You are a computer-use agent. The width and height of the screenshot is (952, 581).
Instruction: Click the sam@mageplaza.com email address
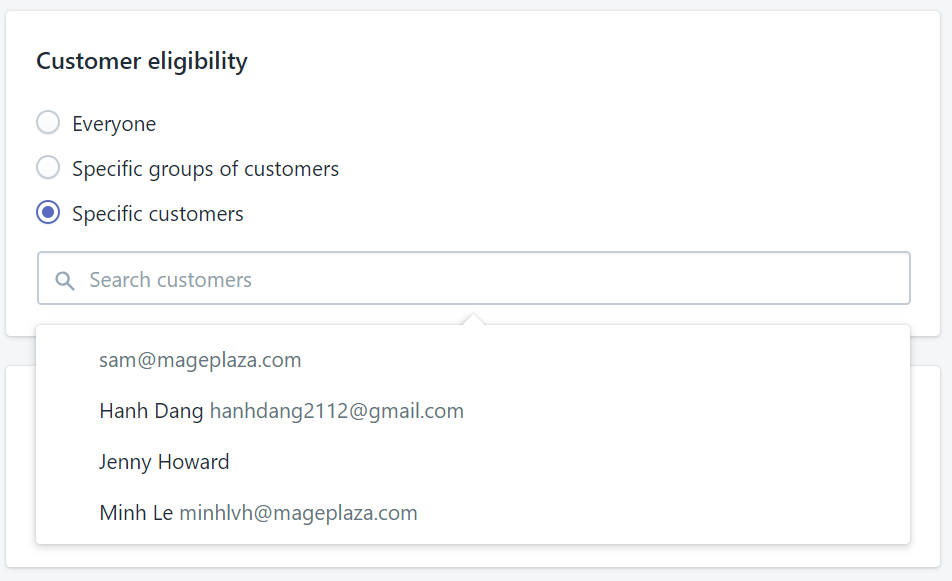pos(200,360)
